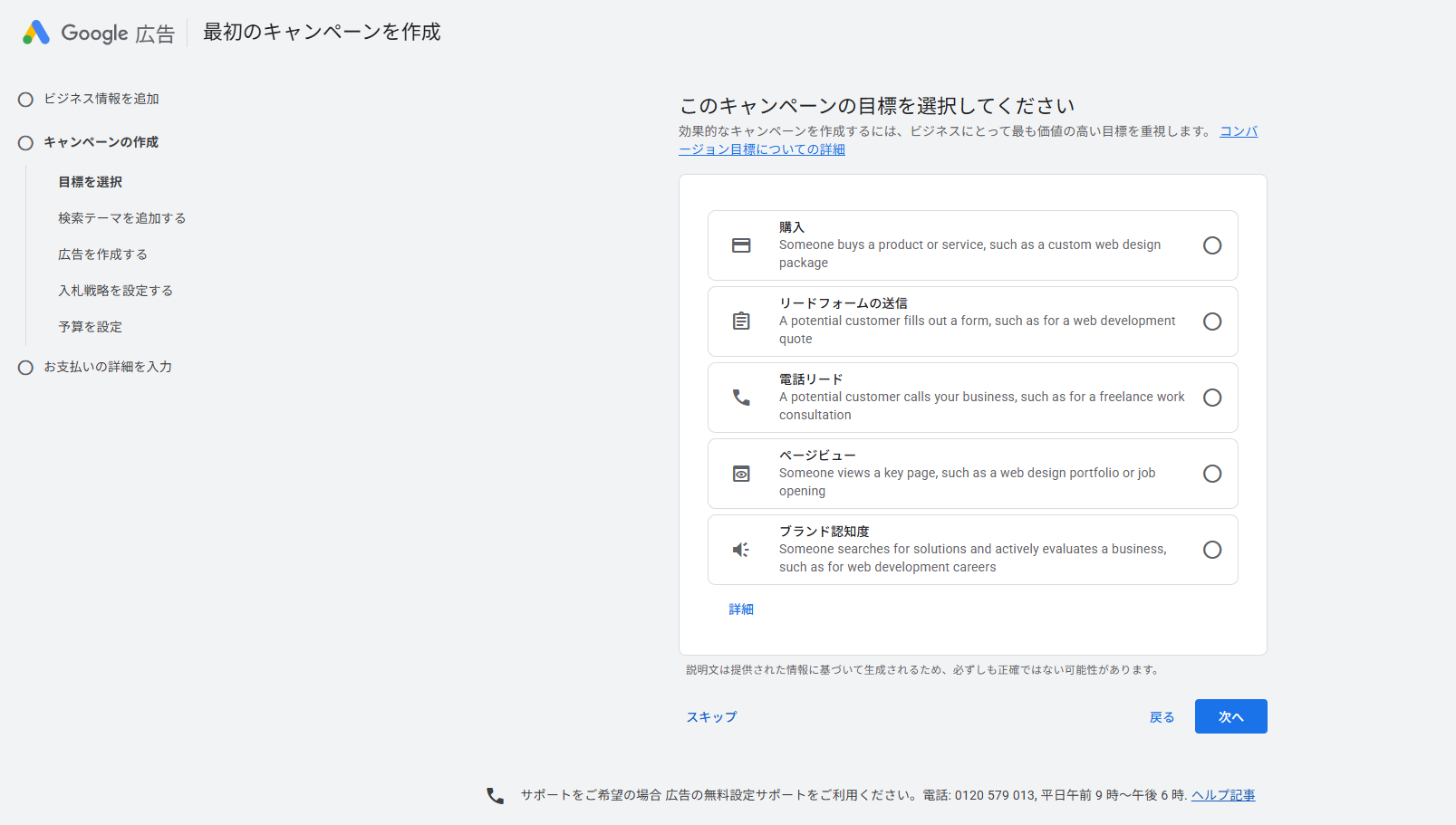The width and height of the screenshot is (1456, 825).
Task: Select the 電話リード goal radio button
Action: coord(1212,397)
